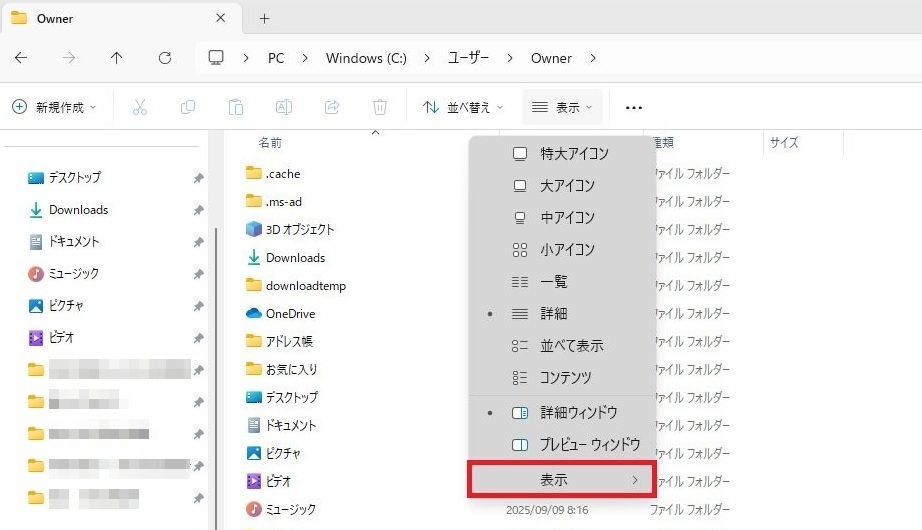This screenshot has height=530, width=922.
Task: Click the Delete trash can icon
Action: [380, 107]
